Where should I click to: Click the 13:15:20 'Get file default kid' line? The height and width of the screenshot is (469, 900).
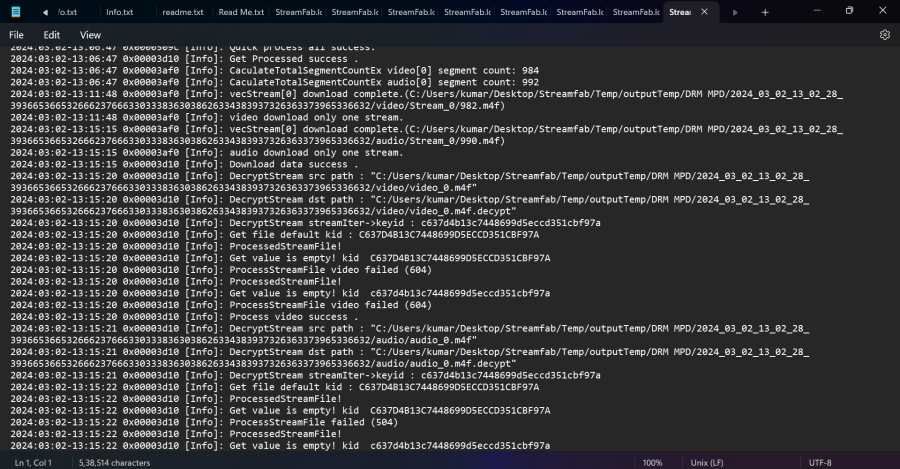pos(274,235)
